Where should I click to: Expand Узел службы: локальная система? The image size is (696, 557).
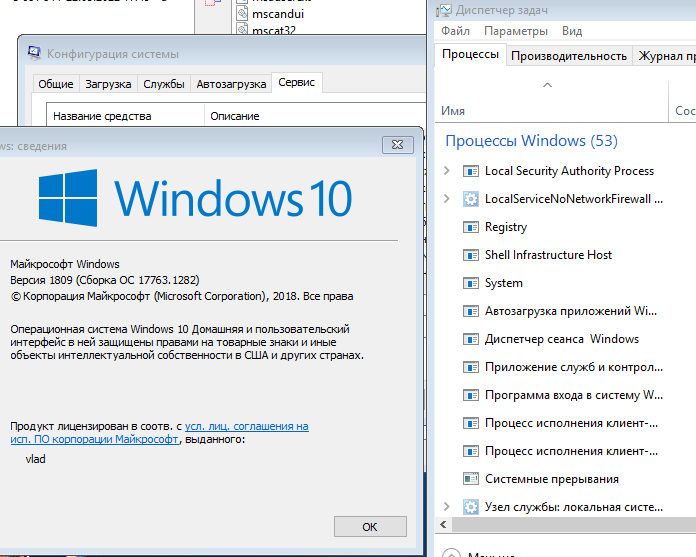[447, 506]
